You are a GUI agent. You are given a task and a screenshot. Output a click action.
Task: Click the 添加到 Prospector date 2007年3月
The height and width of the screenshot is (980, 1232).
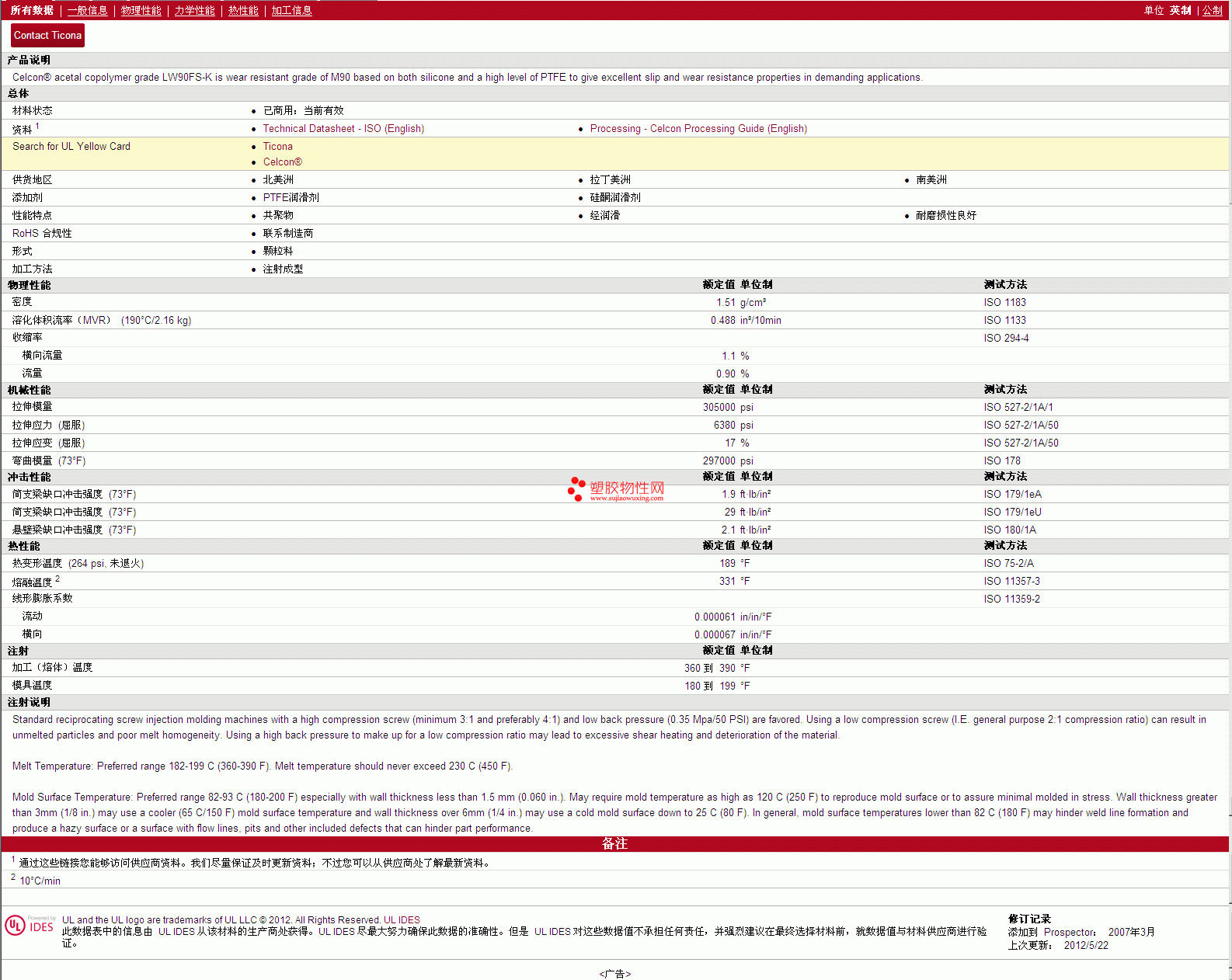point(1132,933)
